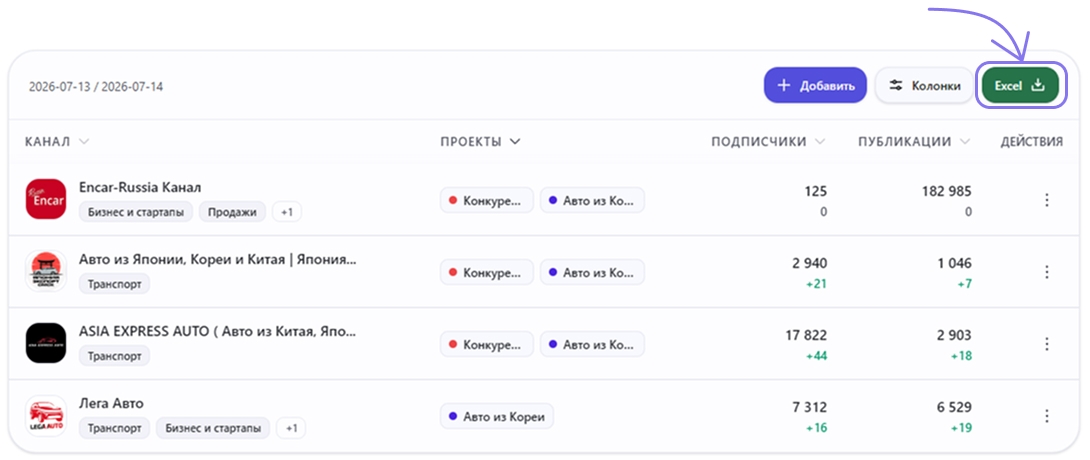This screenshot has width=1090, height=460.
Task: Open actions menu for Encar-Russia Канал
Action: coord(1046,200)
